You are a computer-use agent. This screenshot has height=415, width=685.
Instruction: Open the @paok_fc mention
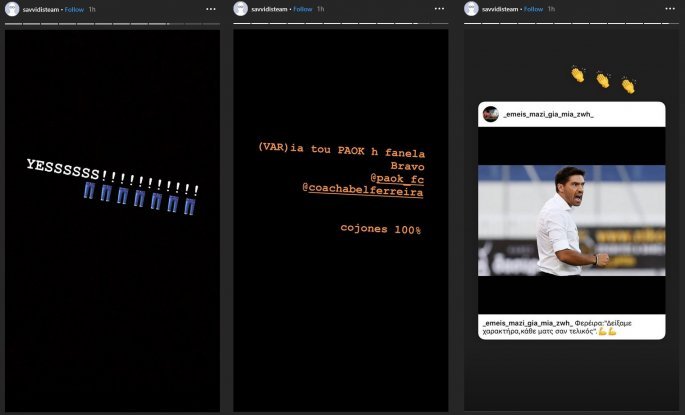397,179
